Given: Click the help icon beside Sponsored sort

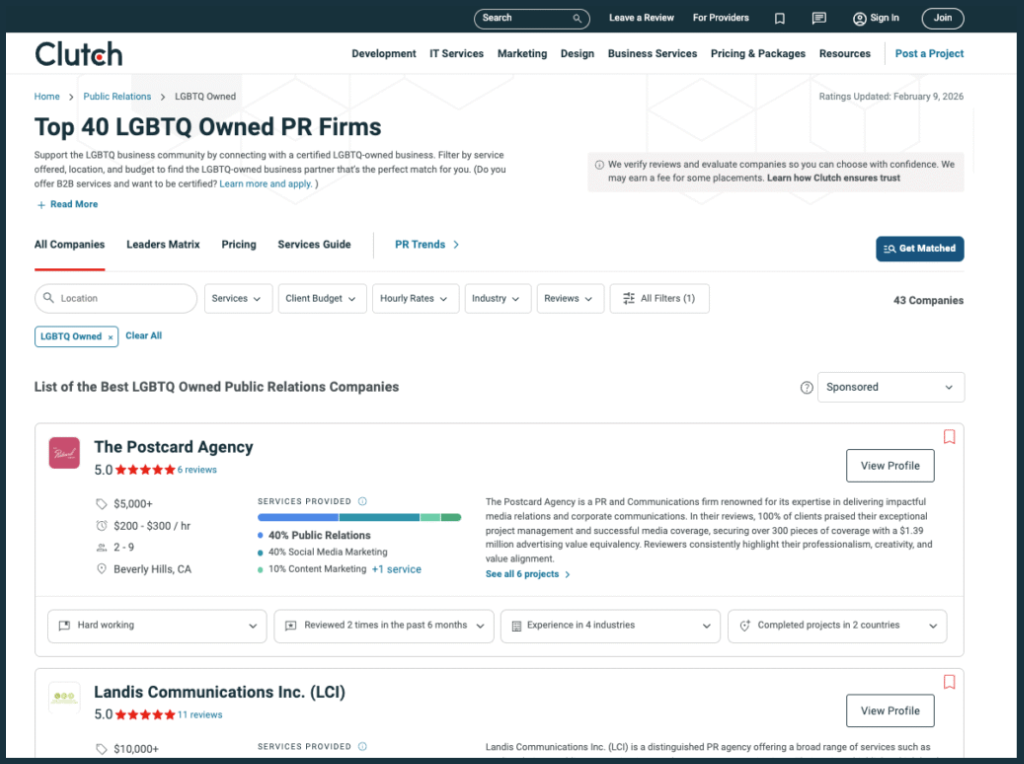Looking at the screenshot, I should 807,388.
